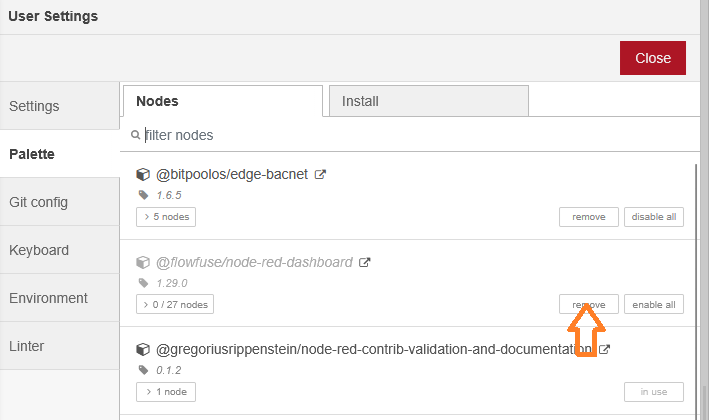Click the version tag icon next to 1.6.5
The image size is (709, 420).
click(143, 195)
